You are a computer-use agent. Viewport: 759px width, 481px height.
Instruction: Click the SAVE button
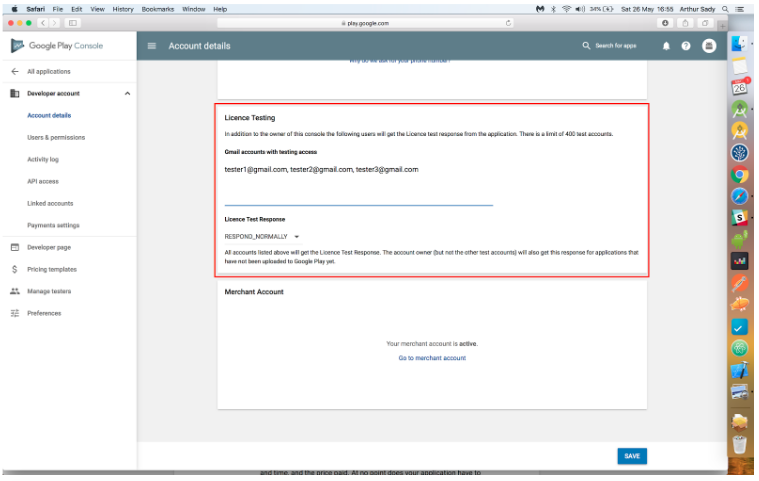point(631,456)
